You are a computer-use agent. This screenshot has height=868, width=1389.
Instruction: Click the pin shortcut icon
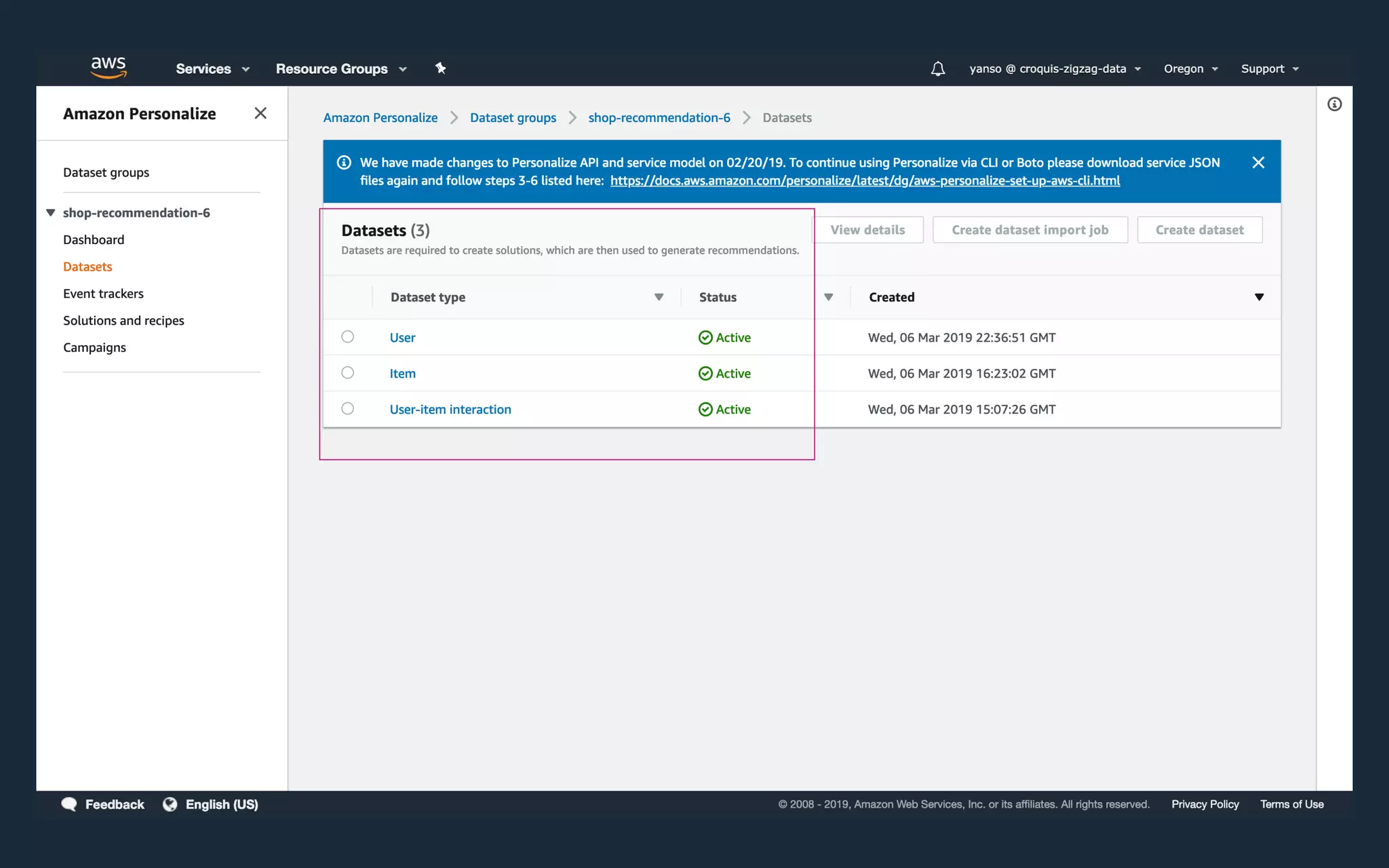pyautogui.click(x=441, y=68)
